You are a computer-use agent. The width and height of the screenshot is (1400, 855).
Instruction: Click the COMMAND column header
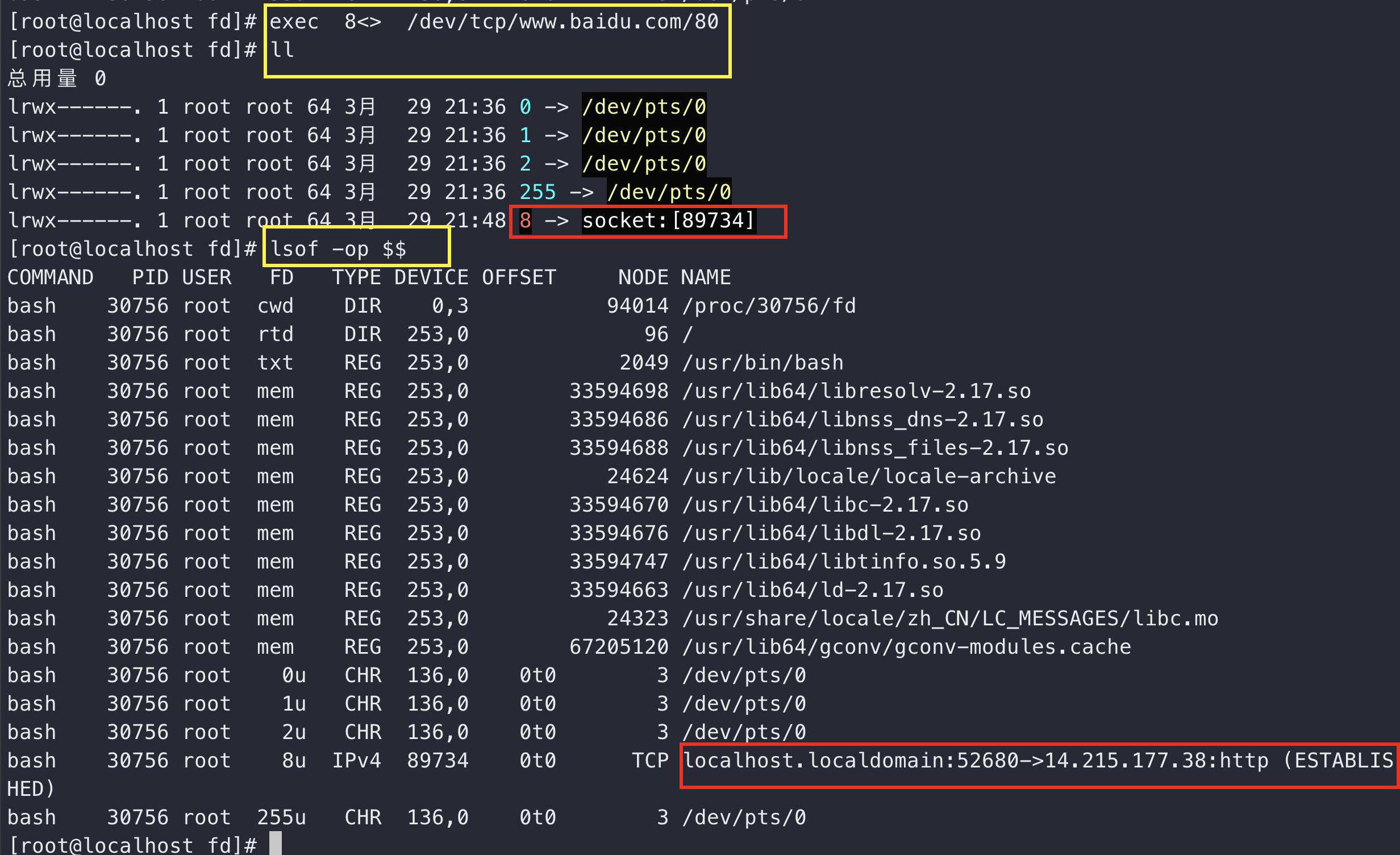pos(51,277)
